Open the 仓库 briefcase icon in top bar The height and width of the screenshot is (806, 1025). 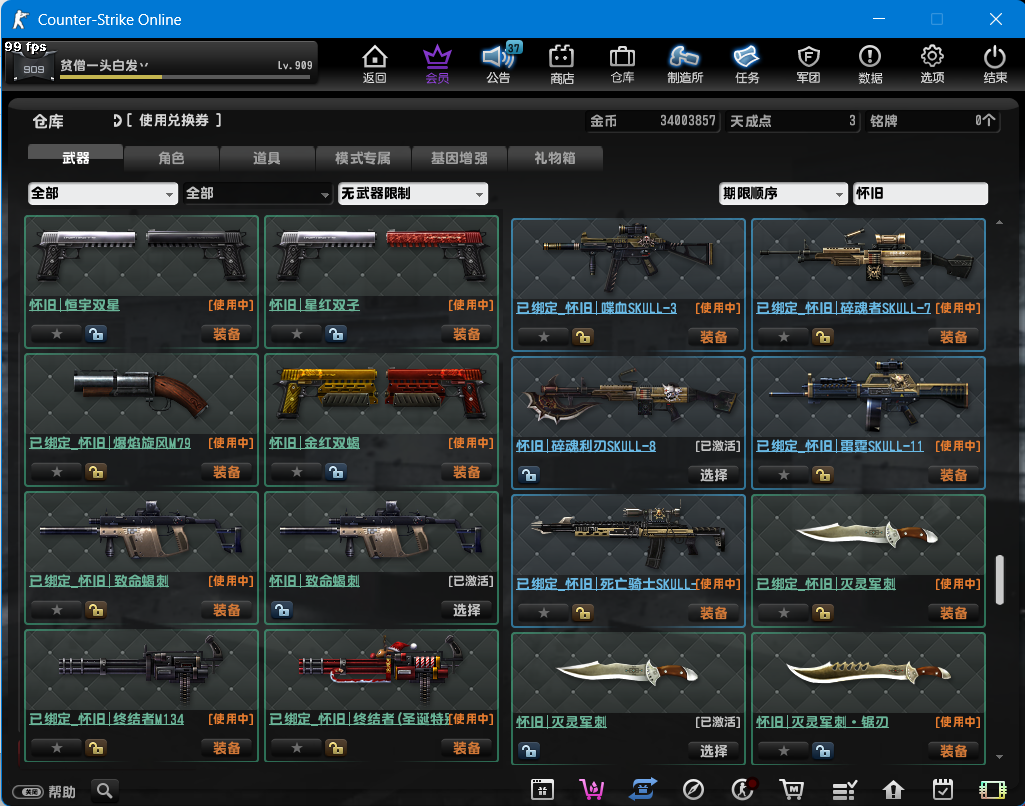(622, 64)
